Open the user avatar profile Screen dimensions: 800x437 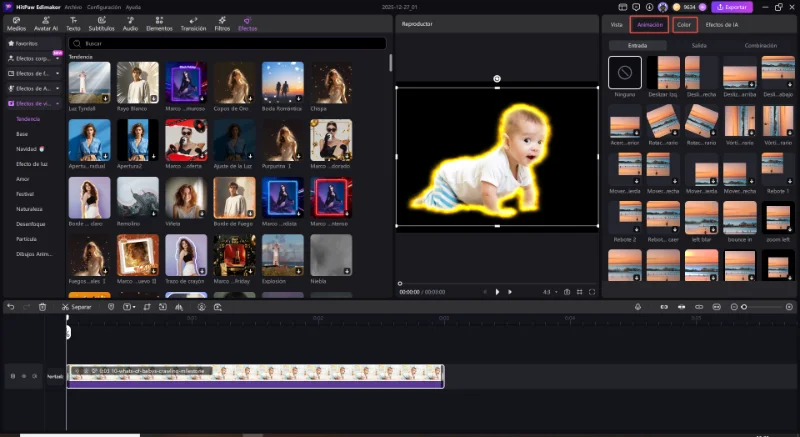click(663, 7)
